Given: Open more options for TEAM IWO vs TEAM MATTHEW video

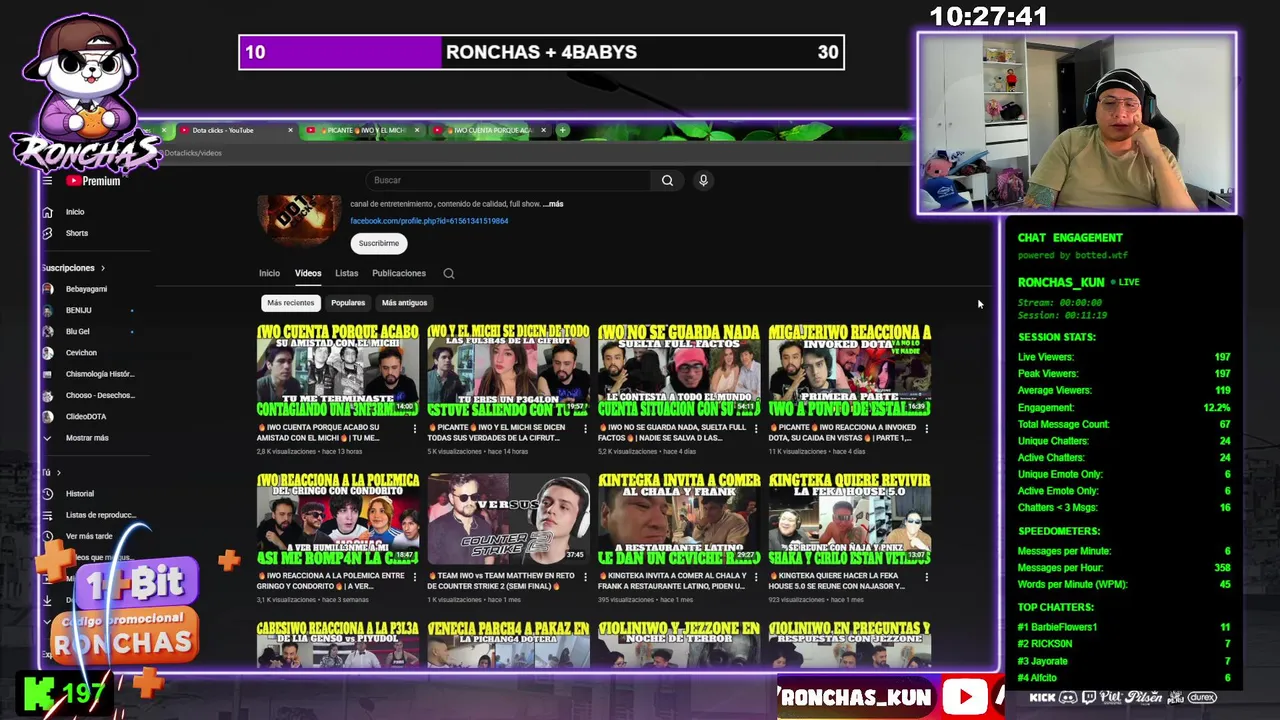Looking at the screenshot, I should click(x=585, y=577).
